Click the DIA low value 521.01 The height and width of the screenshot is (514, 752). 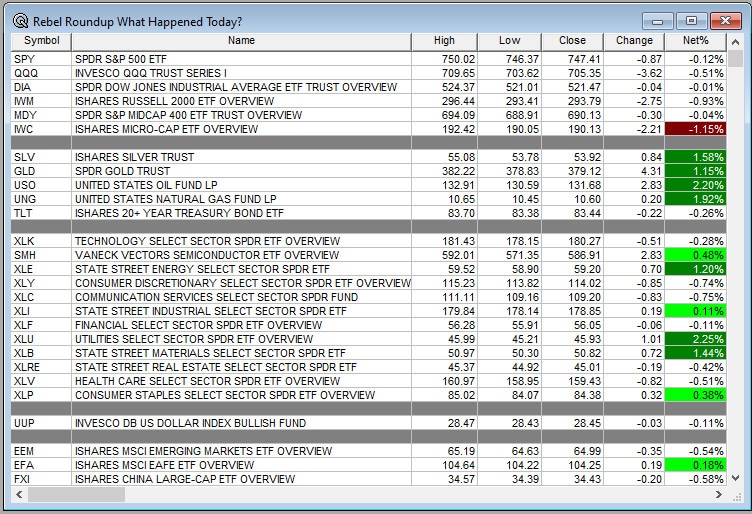click(x=509, y=87)
